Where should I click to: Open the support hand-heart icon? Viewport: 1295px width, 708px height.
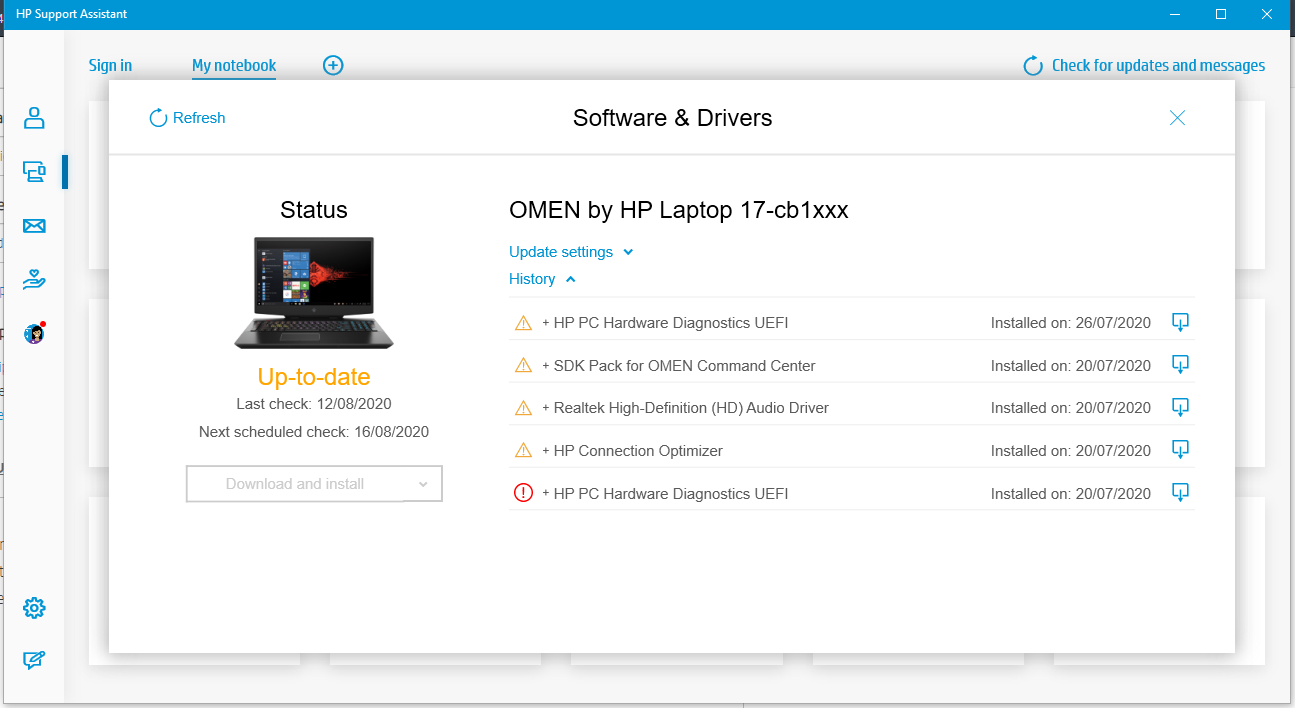pyautogui.click(x=34, y=279)
